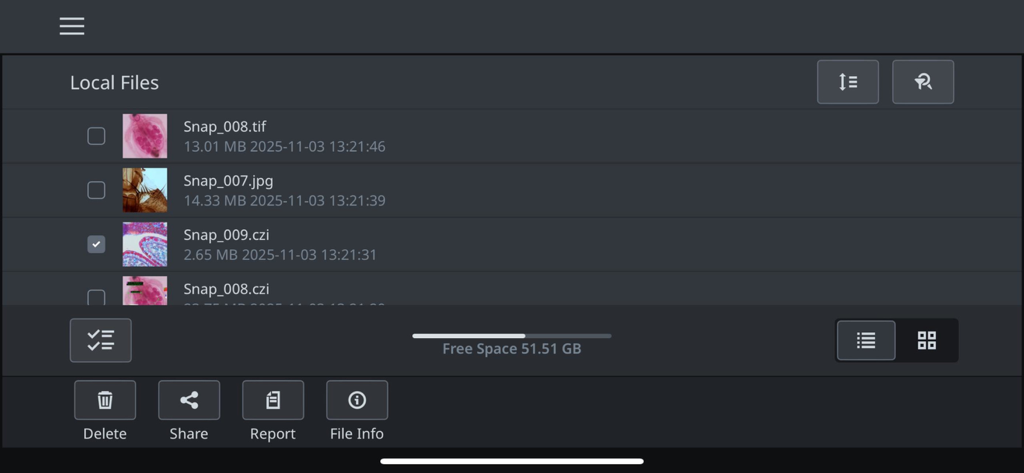This screenshot has height=473, width=1024.
Task: Open Report for selected file
Action: click(x=273, y=400)
